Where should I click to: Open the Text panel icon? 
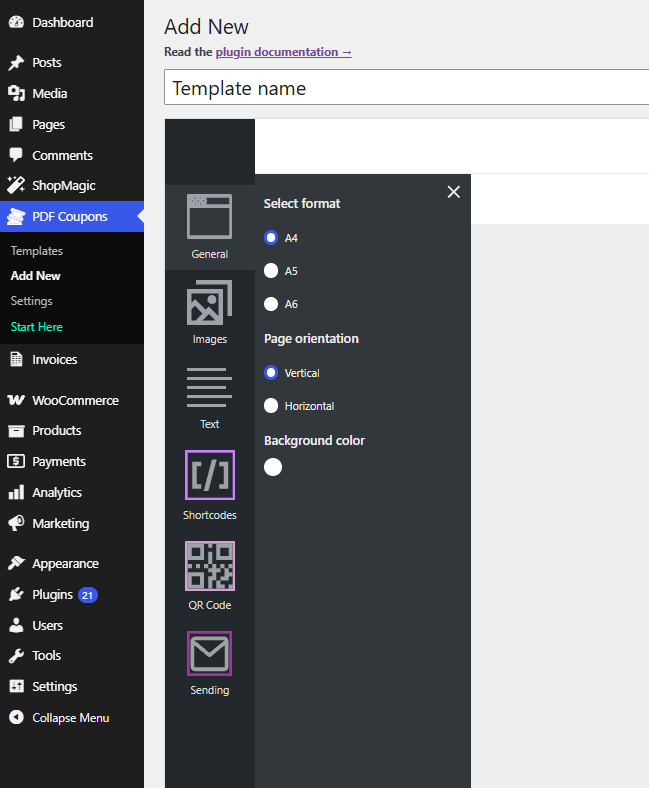pyautogui.click(x=210, y=387)
